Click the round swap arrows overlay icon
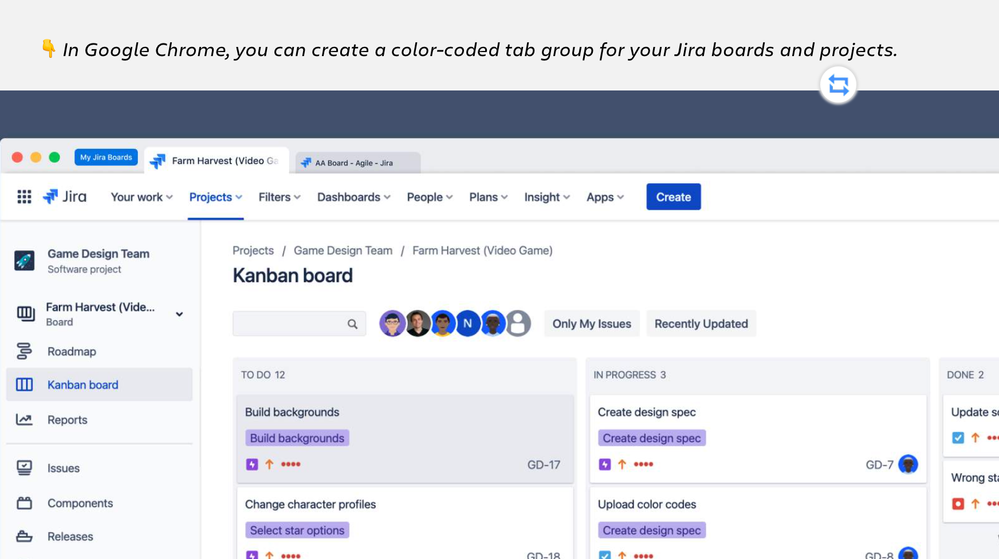This screenshot has height=559, width=999. (838, 85)
